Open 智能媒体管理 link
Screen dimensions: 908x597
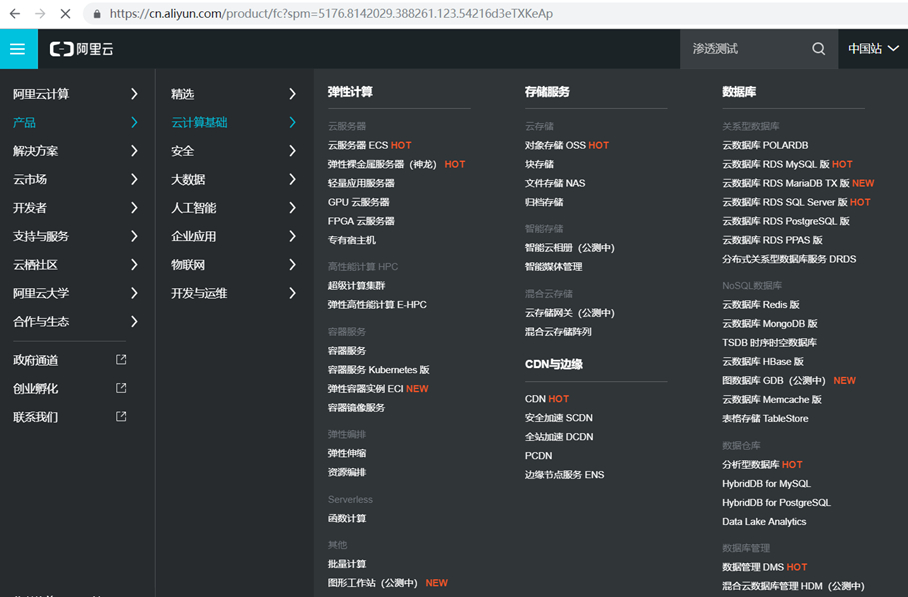tap(554, 266)
